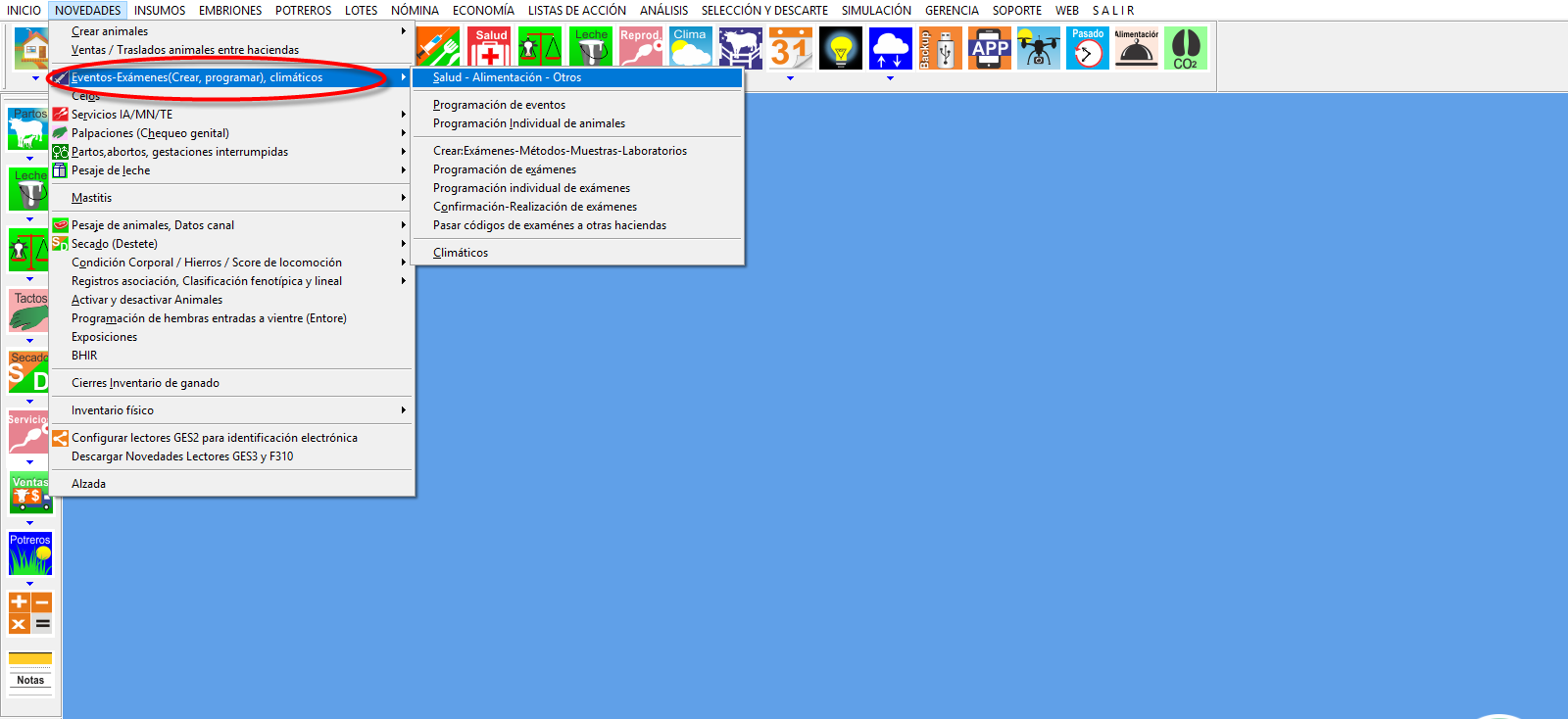Expand the Inventario físico submenu

(113, 410)
